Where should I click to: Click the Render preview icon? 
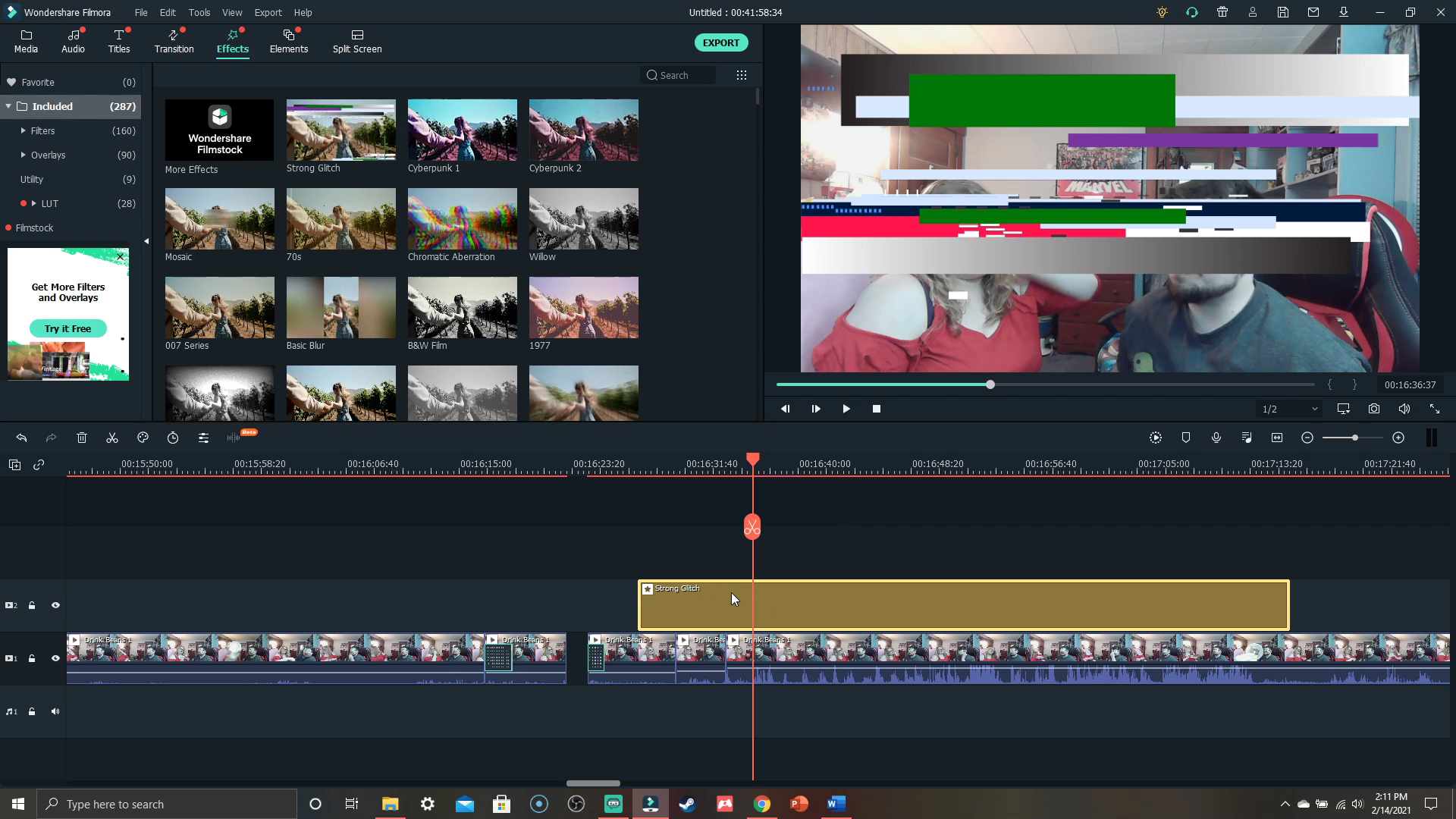point(1156,438)
